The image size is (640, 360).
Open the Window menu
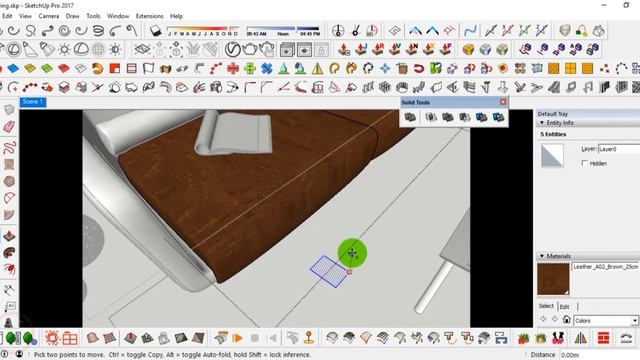118,16
